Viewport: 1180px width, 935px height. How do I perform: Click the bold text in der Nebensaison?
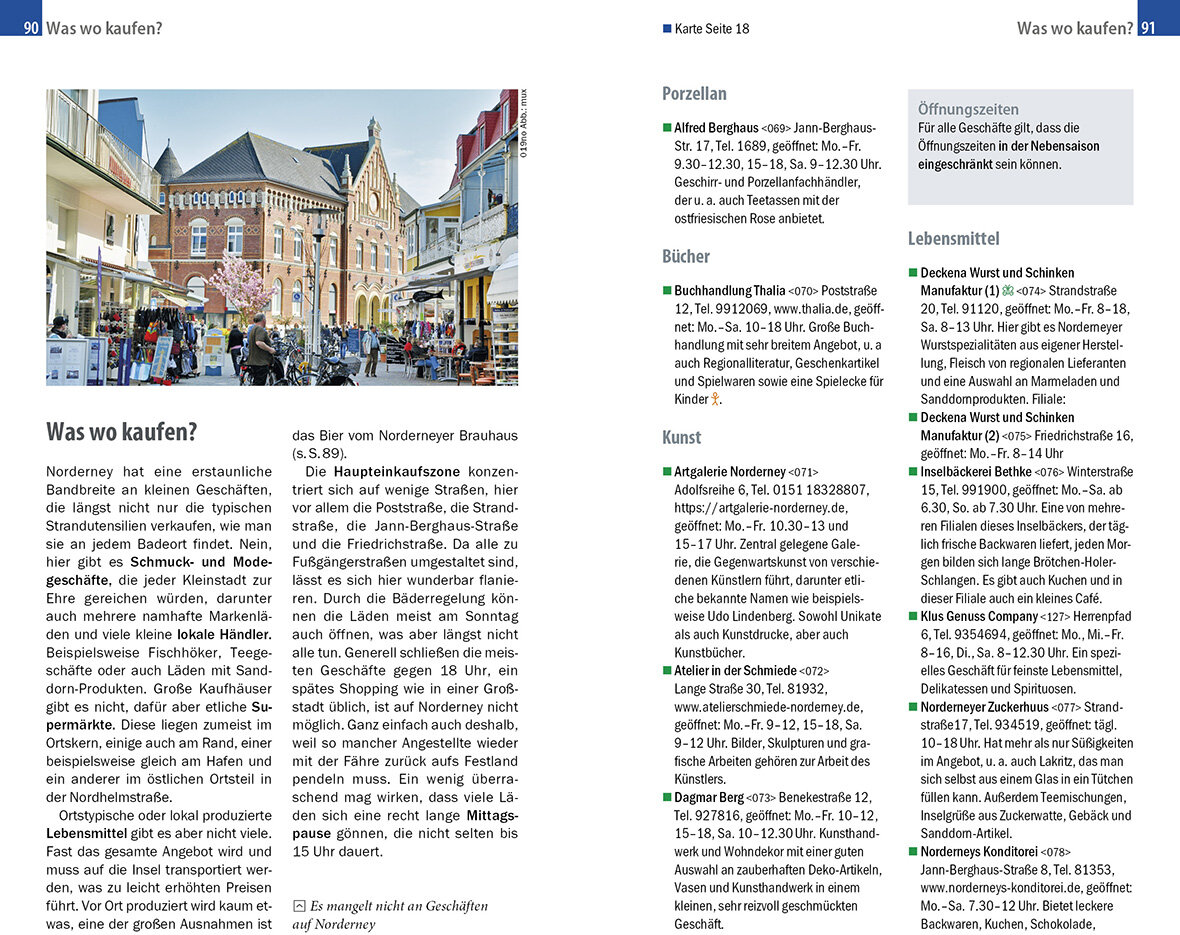tap(1048, 146)
